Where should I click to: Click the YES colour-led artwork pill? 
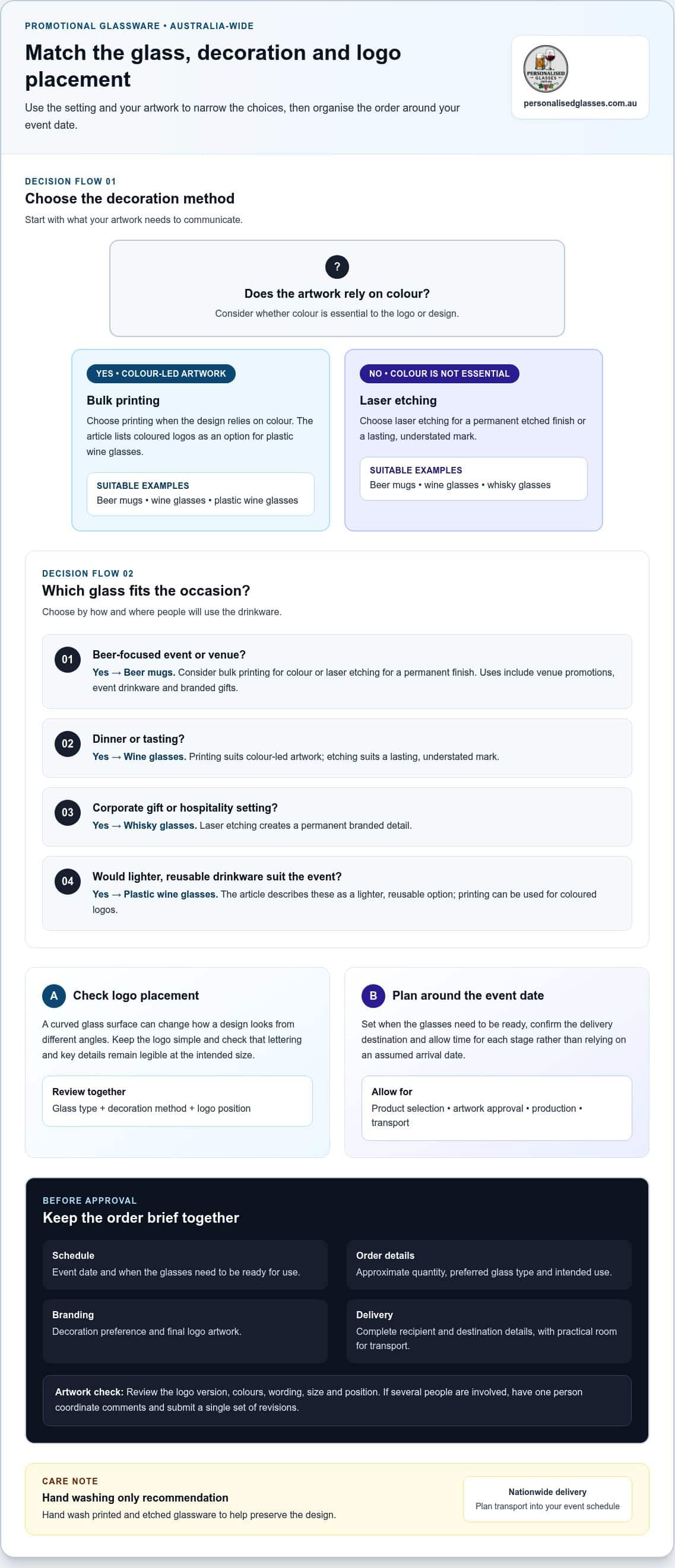(x=161, y=373)
